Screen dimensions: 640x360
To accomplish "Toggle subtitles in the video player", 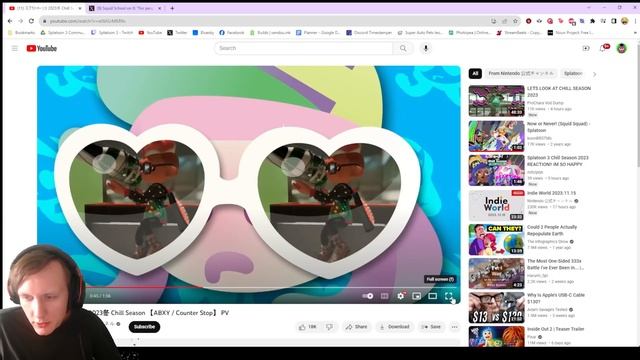I will [x=384, y=296].
